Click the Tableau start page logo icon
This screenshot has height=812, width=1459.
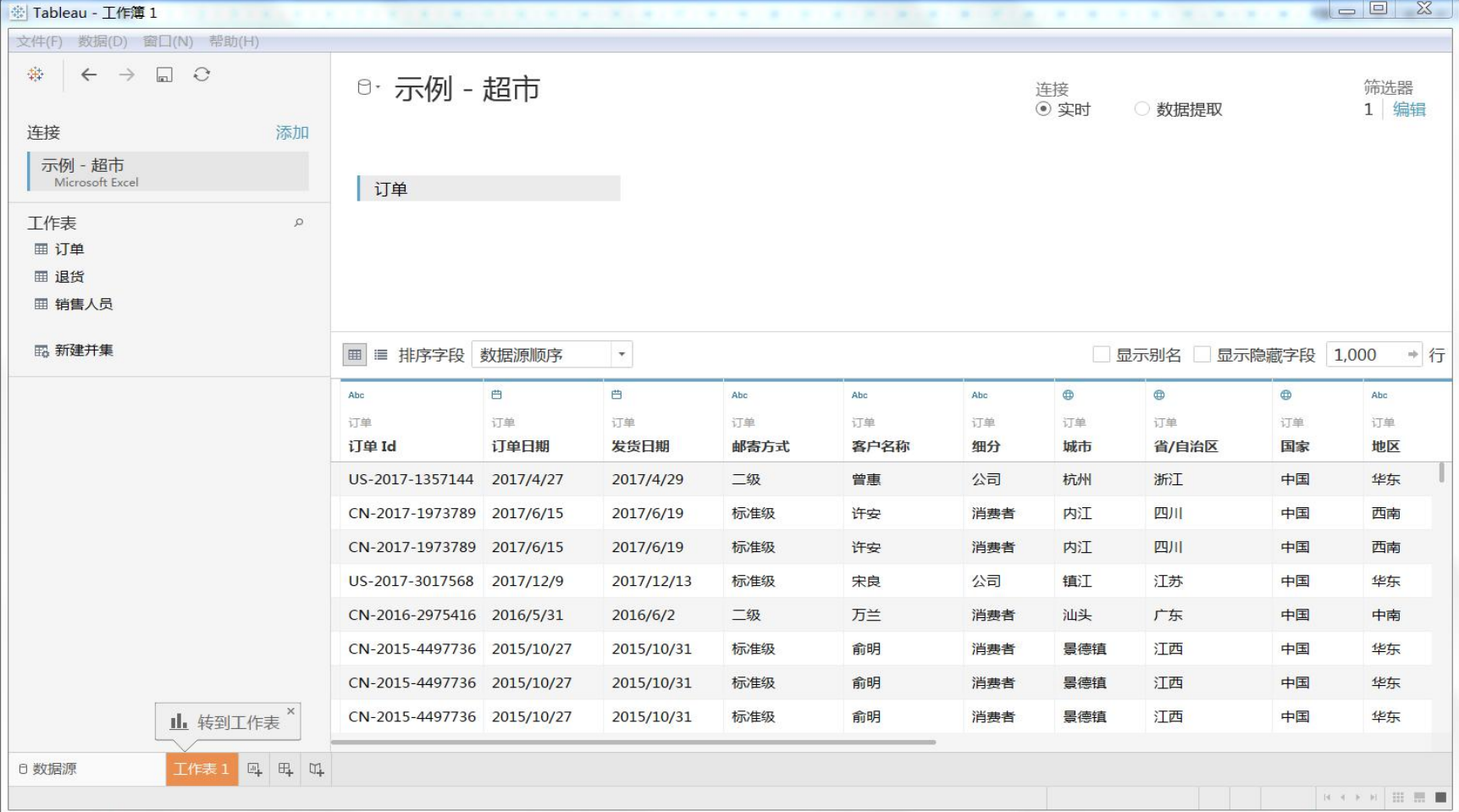[x=36, y=75]
